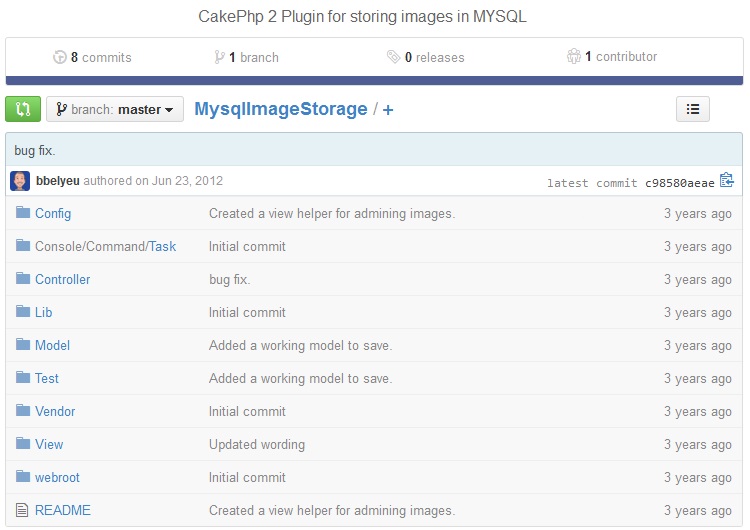
Task: Open the Model folder
Action: (52, 345)
